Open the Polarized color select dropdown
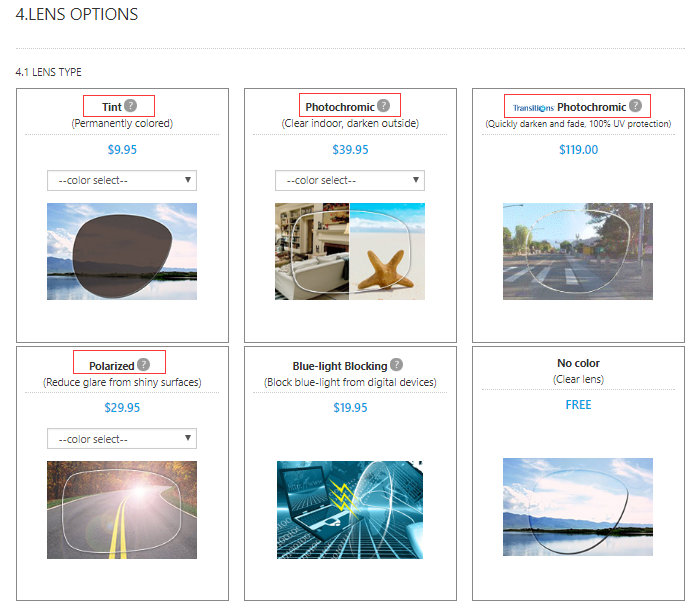Image resolution: width=693 pixels, height=605 pixels. tap(122, 439)
